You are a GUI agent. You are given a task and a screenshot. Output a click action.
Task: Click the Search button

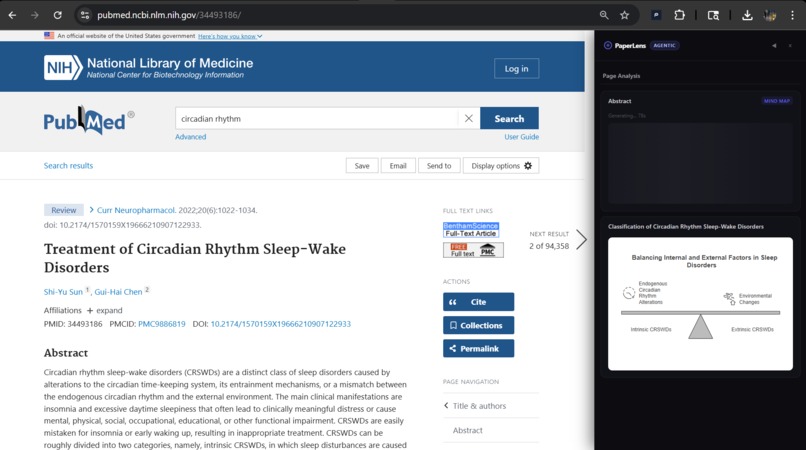point(509,118)
